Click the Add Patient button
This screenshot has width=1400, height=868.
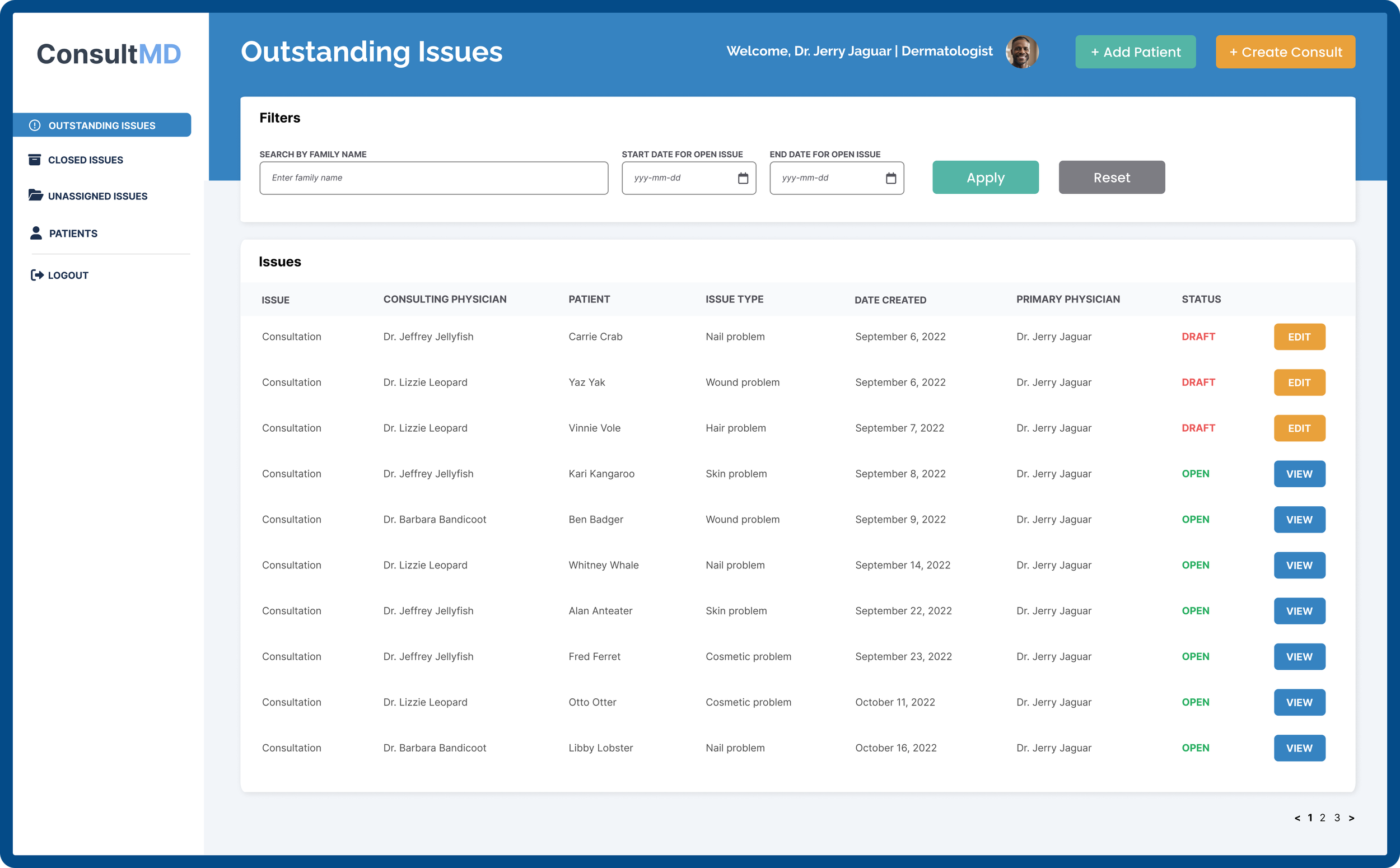[x=1135, y=52]
